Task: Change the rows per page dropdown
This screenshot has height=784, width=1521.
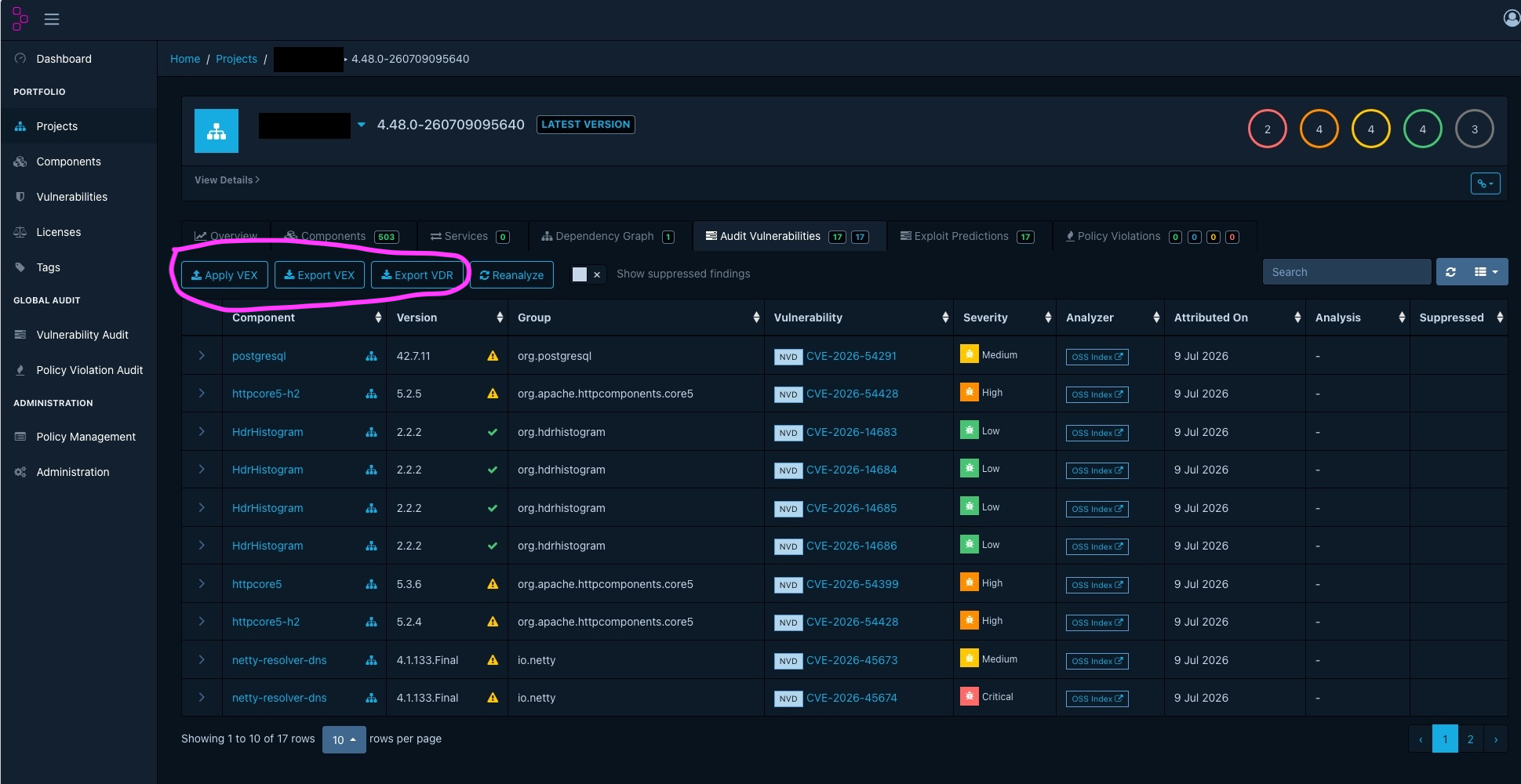Action: pyautogui.click(x=344, y=739)
